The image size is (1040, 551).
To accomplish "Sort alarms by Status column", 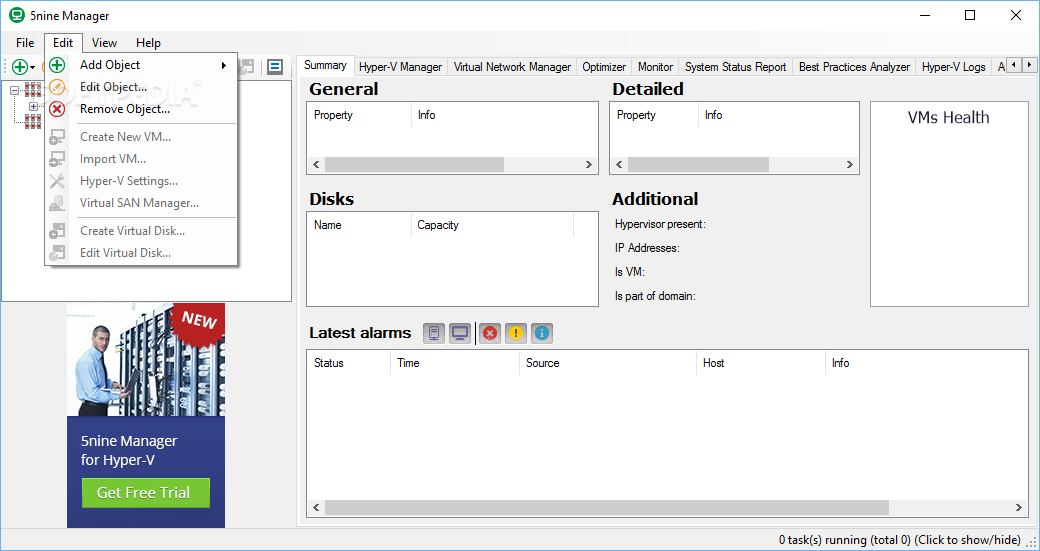I will pyautogui.click(x=349, y=363).
